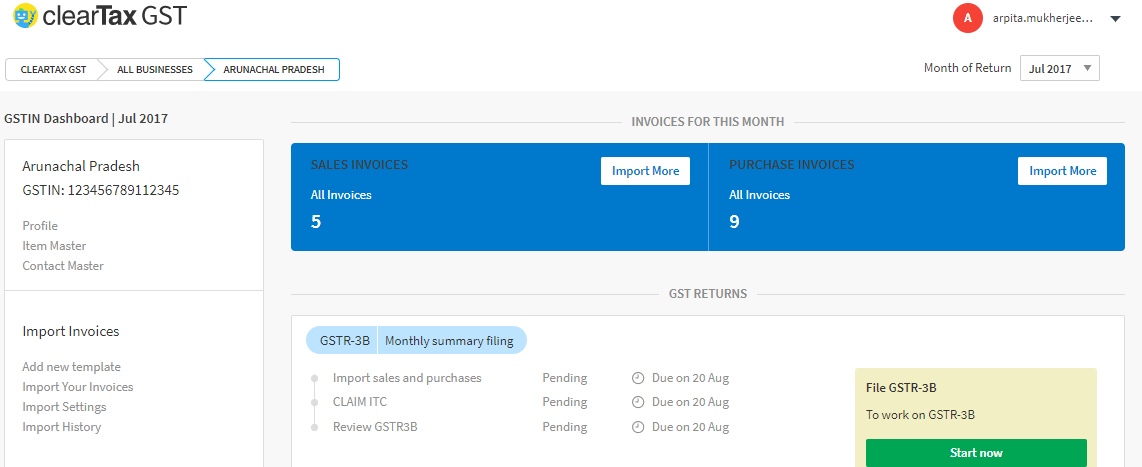This screenshot has height=467, width=1142.
Task: Click the red user avatar circle
Action: click(967, 17)
